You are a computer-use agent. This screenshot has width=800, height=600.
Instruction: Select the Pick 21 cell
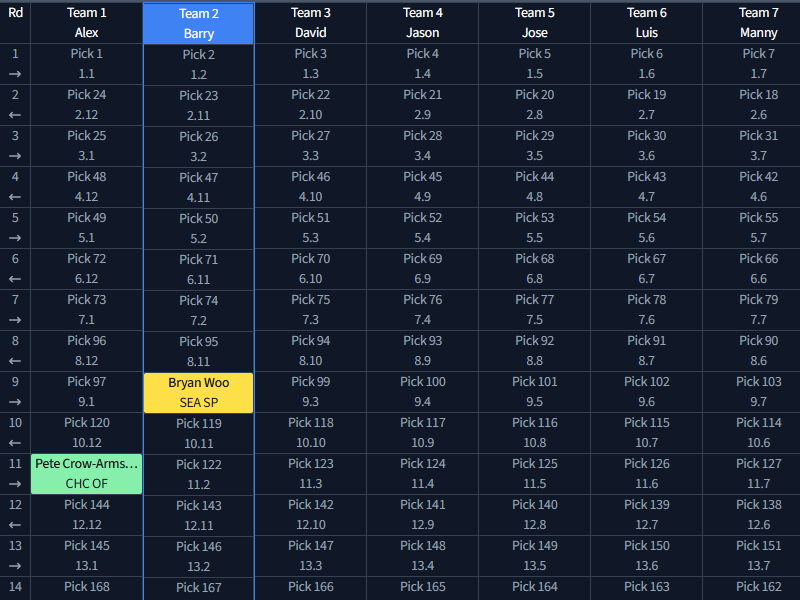422,105
